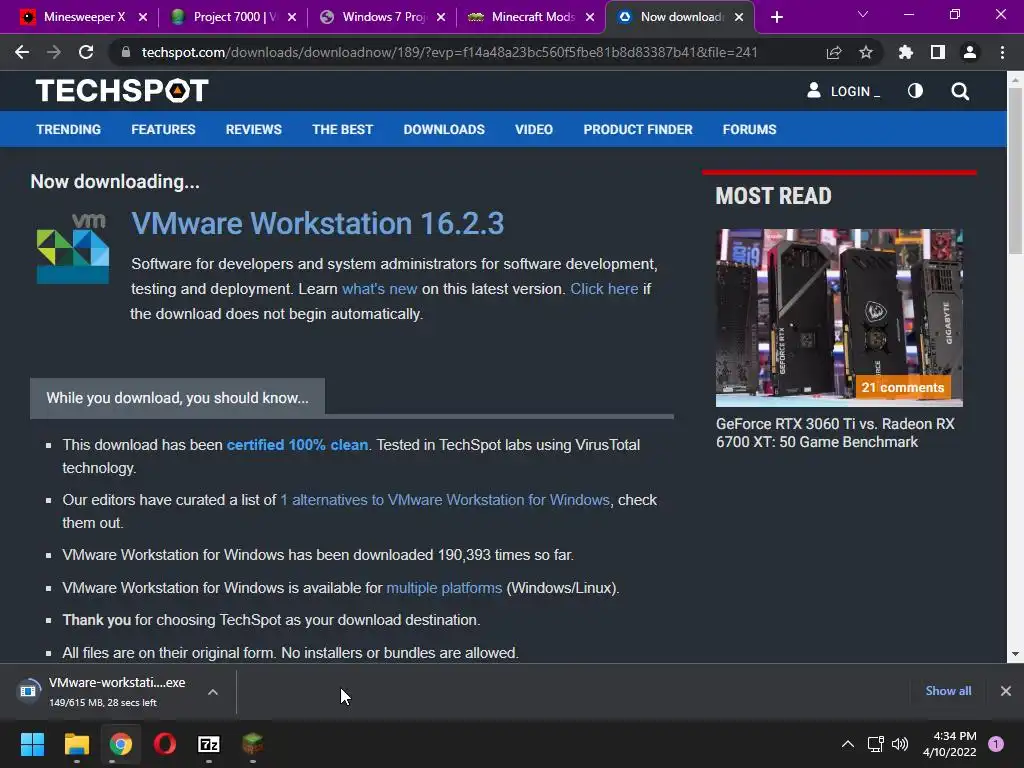Open the GPU benchmark article thumbnail
The height and width of the screenshot is (768, 1024).
(839, 317)
